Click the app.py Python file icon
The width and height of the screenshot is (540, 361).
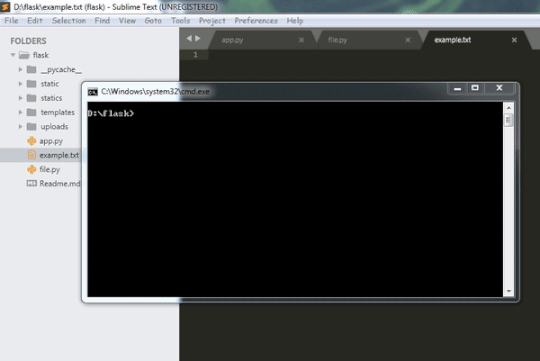click(x=32, y=141)
